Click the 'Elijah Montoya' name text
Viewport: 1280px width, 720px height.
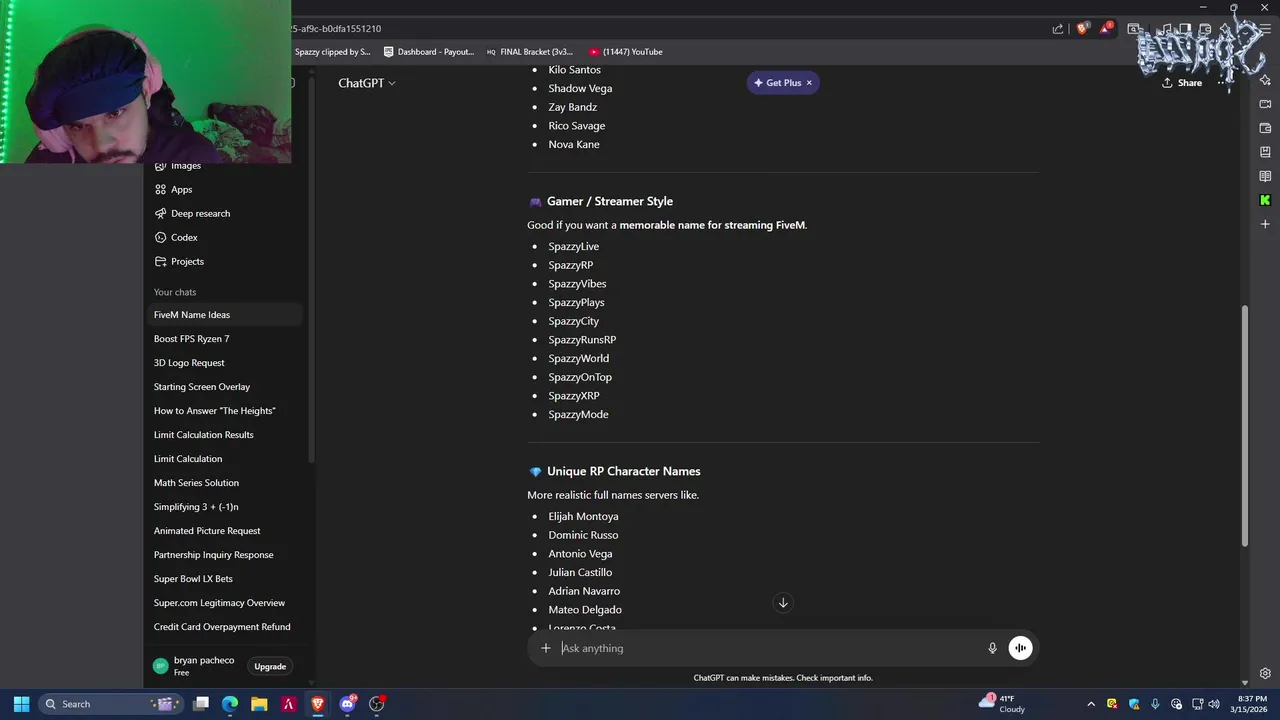point(583,517)
